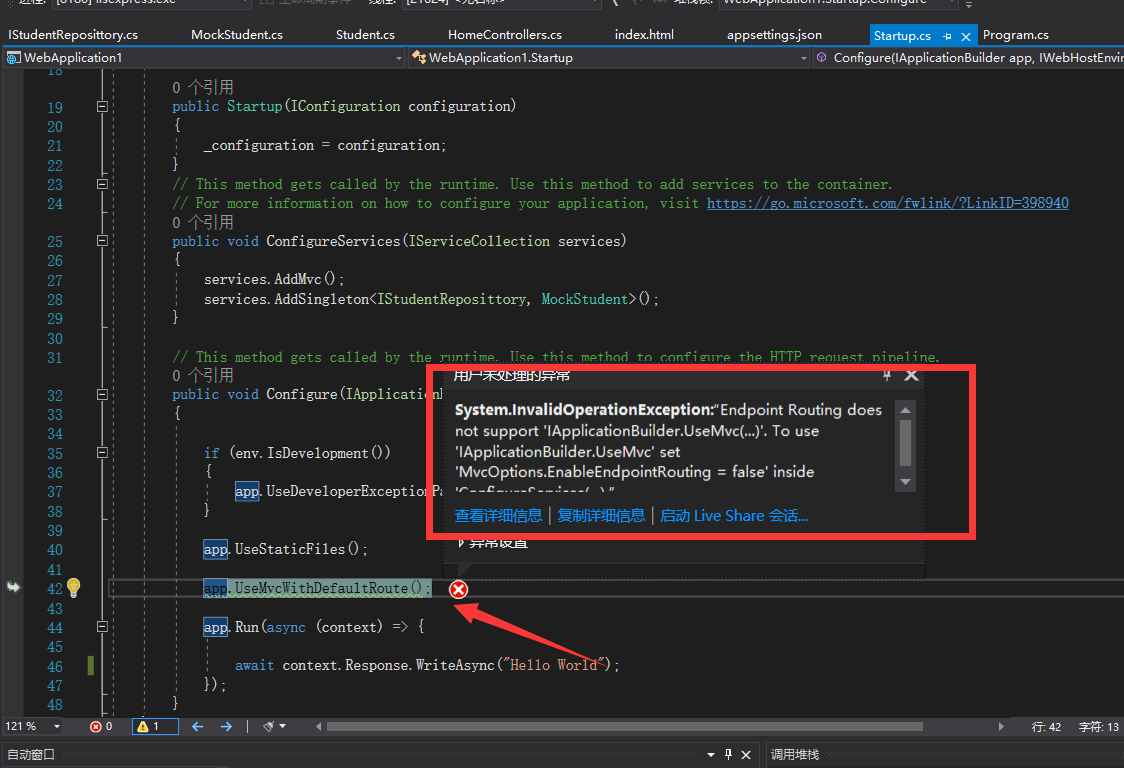Click the red exception icon near UseMvcWithDefaultRoute
This screenshot has height=768, width=1124.
[458, 589]
